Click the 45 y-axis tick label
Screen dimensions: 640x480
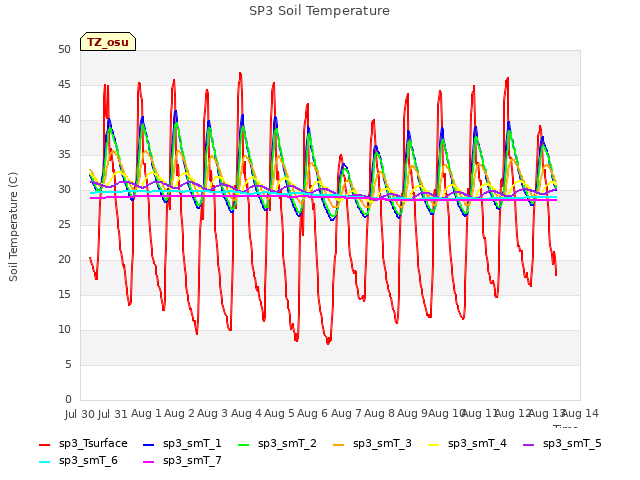click(64, 84)
